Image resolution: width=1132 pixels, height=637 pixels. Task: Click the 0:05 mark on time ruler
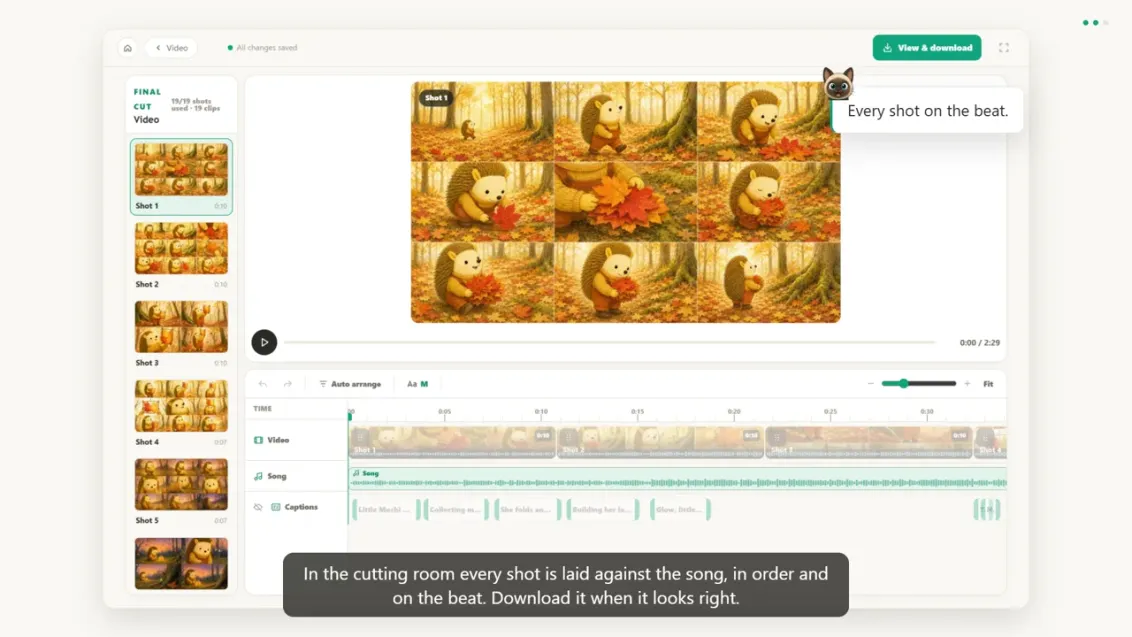pos(445,412)
